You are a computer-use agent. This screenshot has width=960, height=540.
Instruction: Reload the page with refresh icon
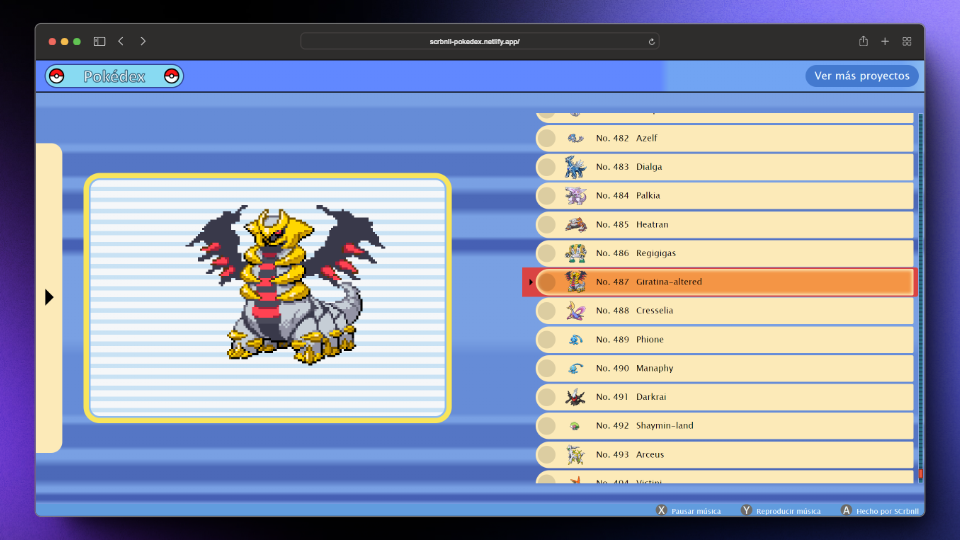[651, 42]
